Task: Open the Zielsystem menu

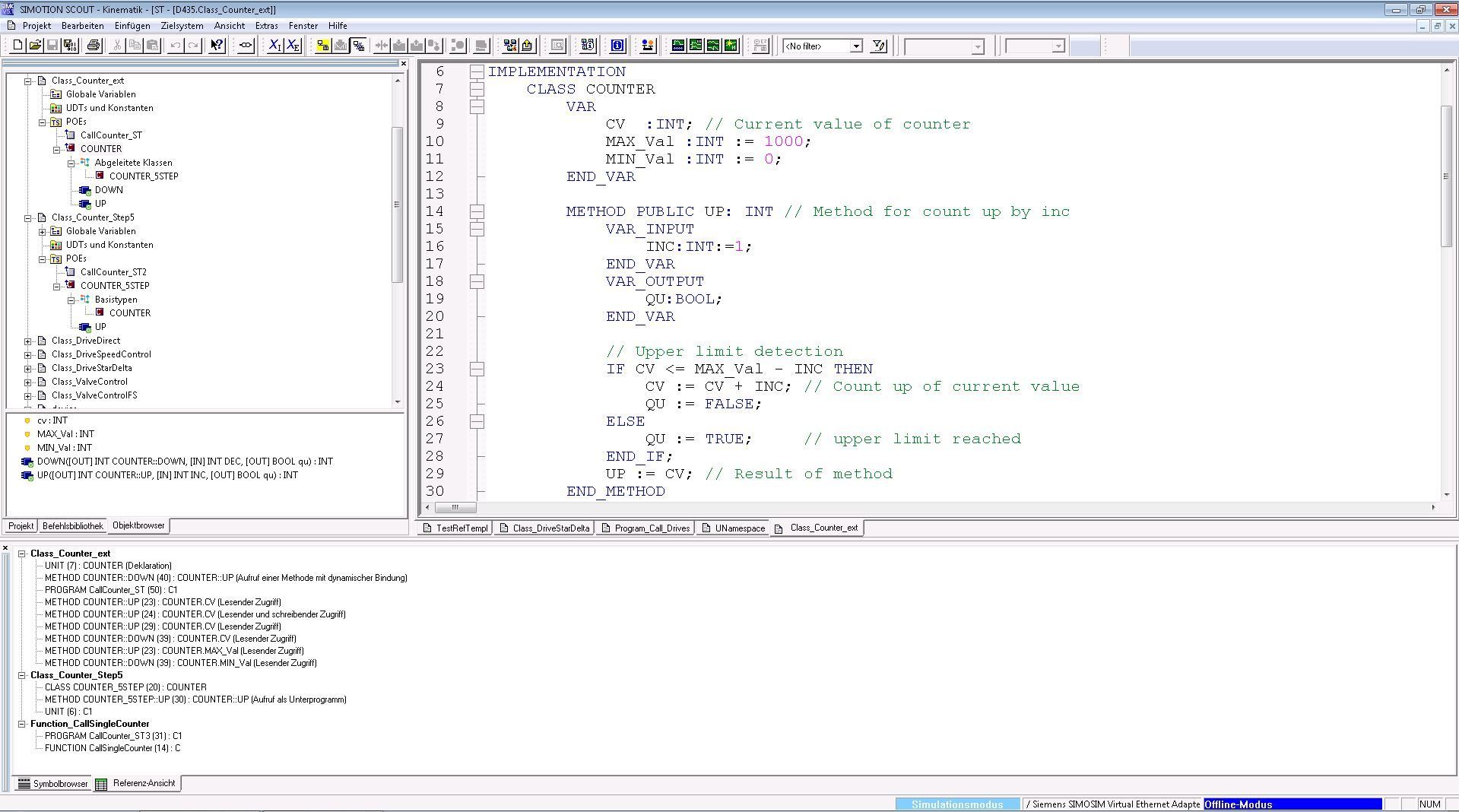Action: tap(182, 26)
